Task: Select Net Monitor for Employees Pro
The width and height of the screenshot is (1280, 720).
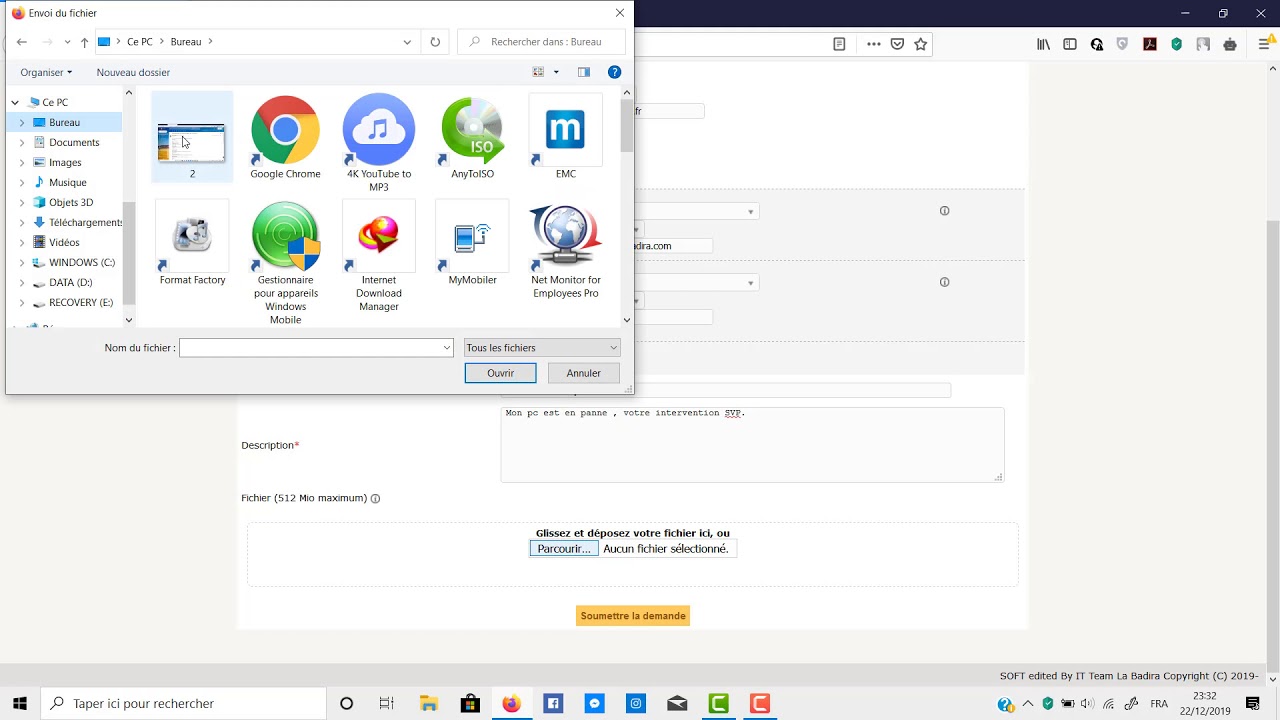Action: coord(565,250)
